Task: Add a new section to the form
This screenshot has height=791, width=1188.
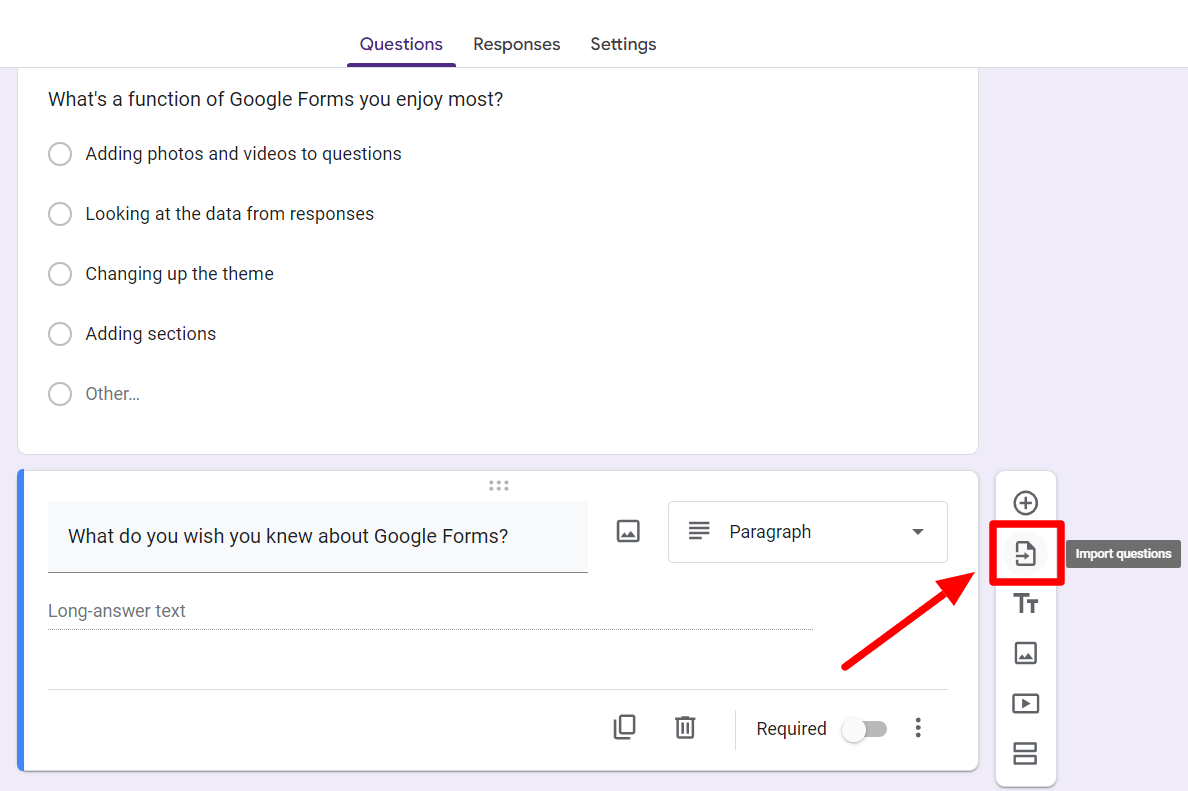Action: [x=1025, y=753]
